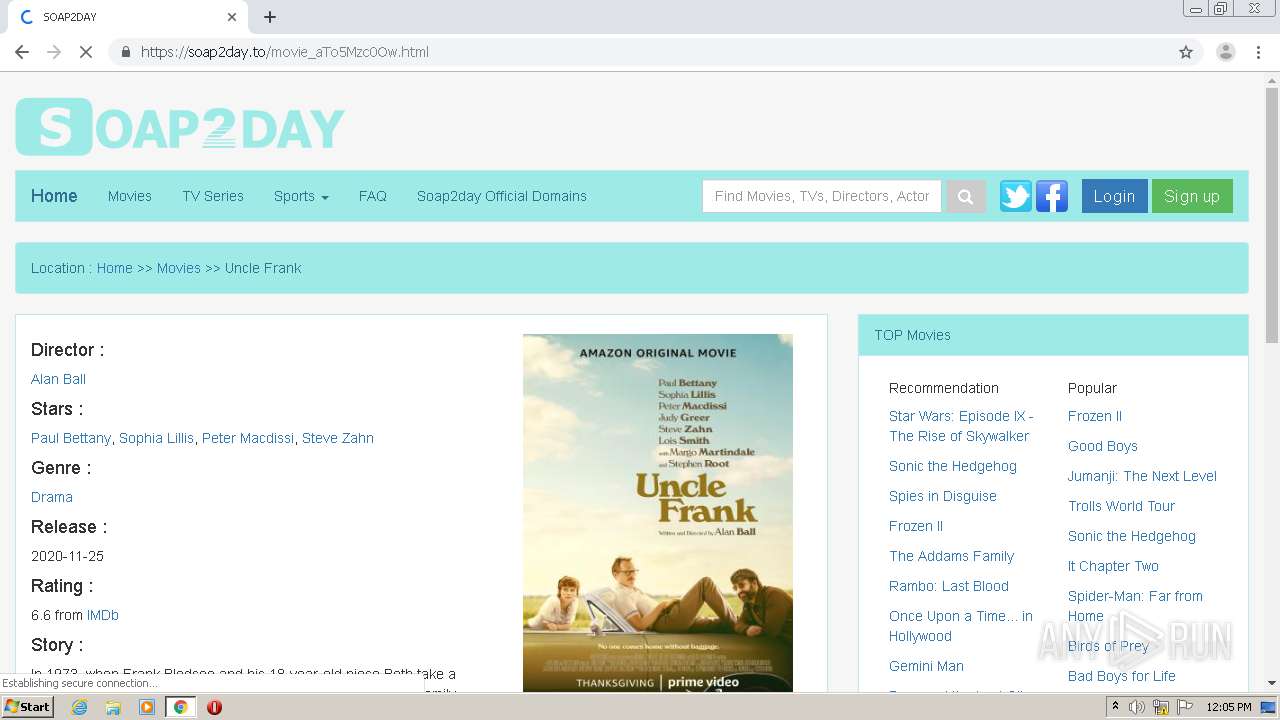Click Movies in breadcrumb location

(x=179, y=268)
